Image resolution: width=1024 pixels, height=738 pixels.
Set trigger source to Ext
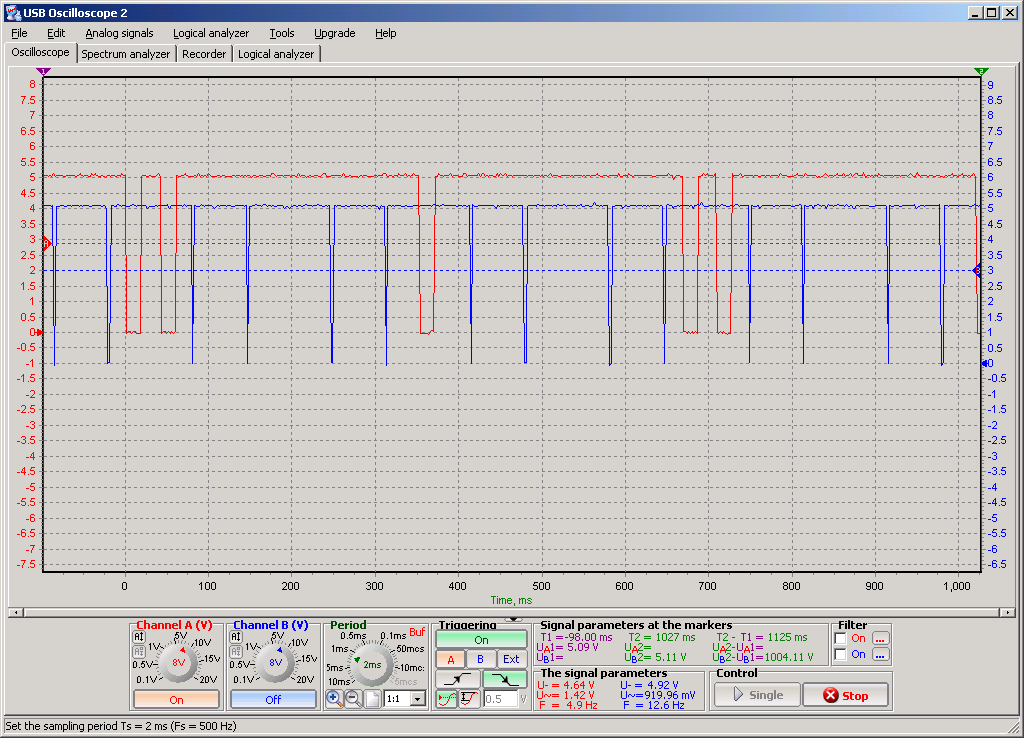click(511, 659)
